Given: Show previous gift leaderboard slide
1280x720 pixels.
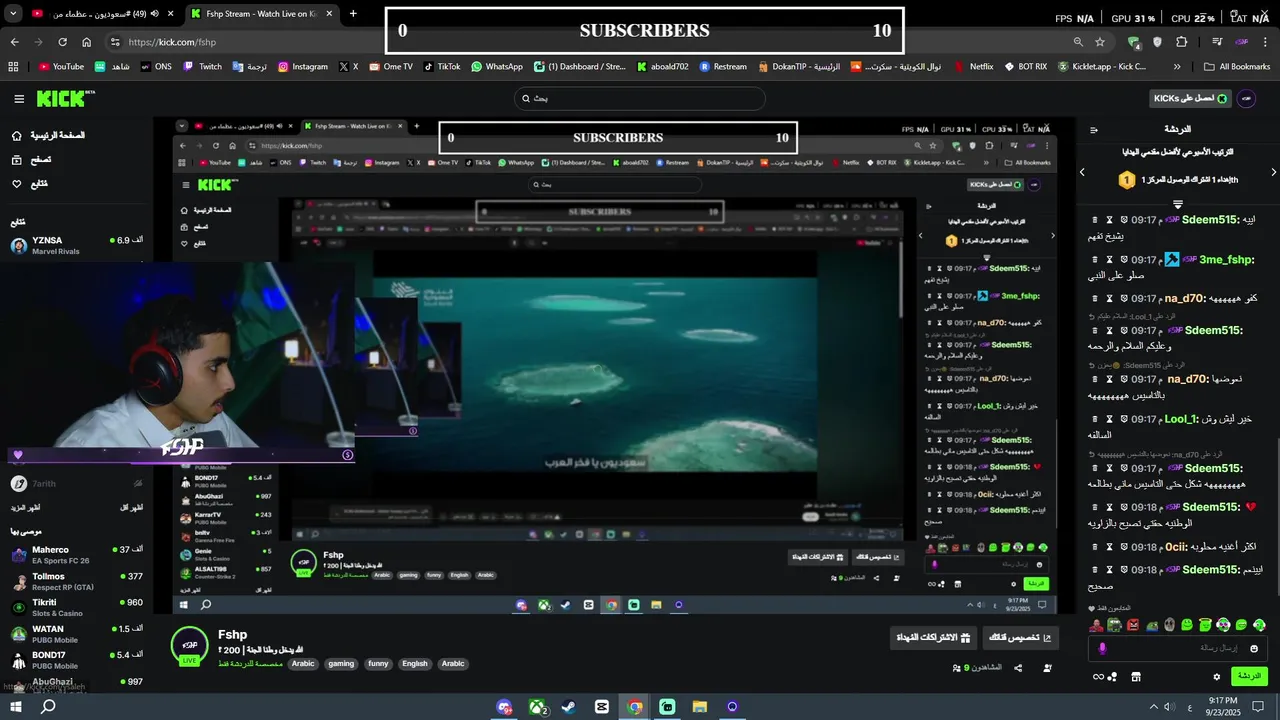Looking at the screenshot, I should [x=1082, y=172].
